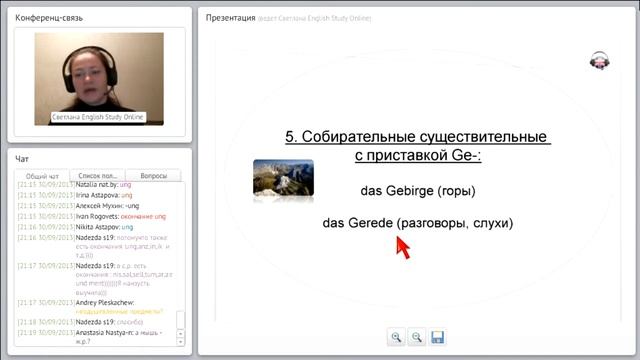
Task: Open the Вопросы tab
Action: pos(153,176)
